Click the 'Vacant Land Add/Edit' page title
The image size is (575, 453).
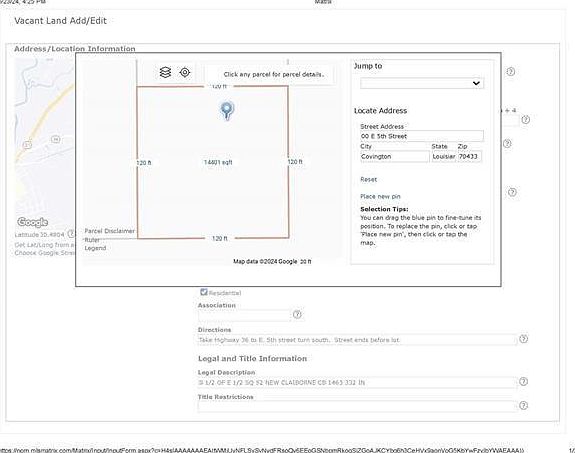pyautogui.click(x=61, y=21)
